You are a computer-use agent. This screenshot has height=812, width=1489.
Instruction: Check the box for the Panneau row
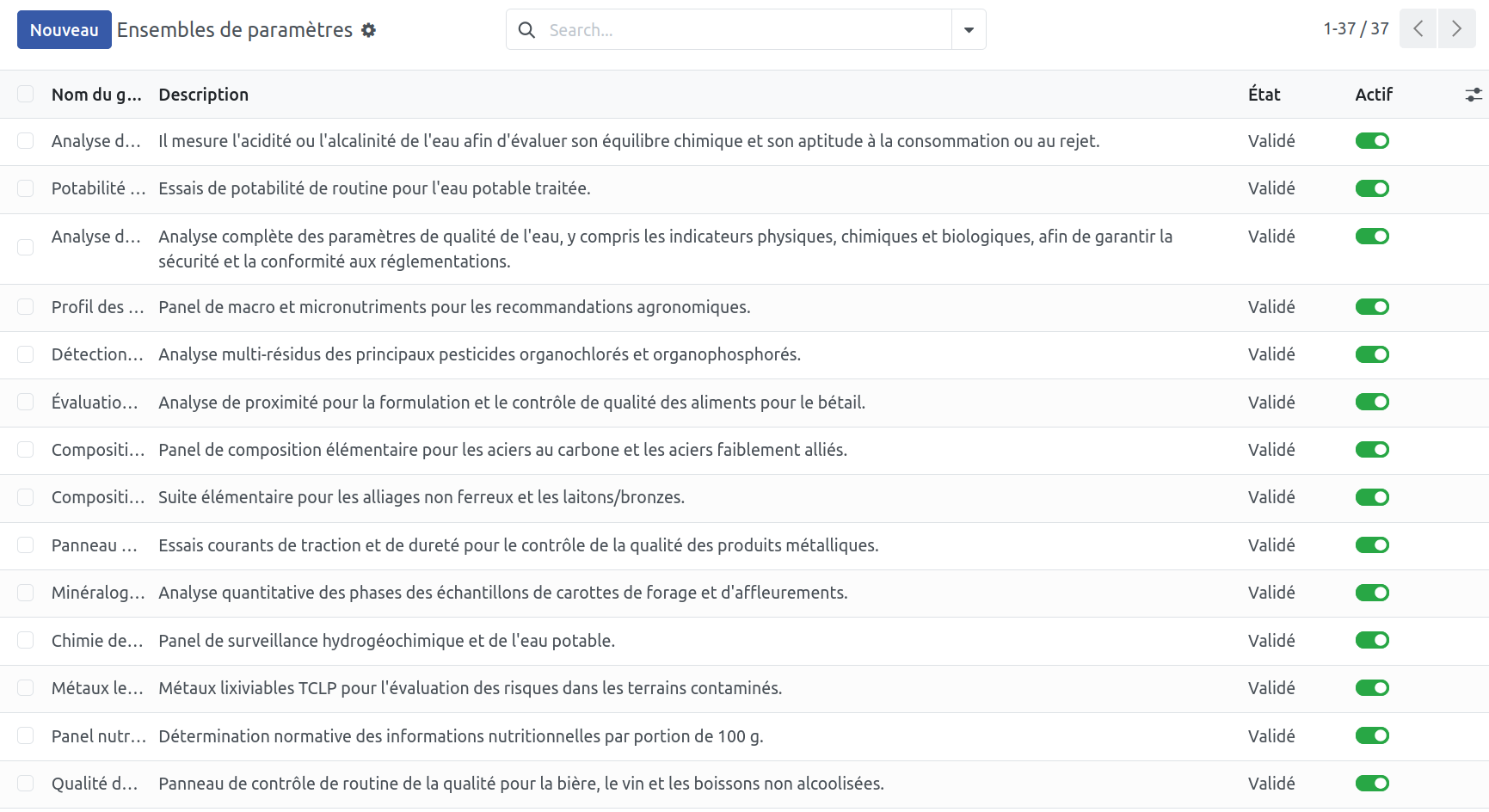tap(26, 545)
